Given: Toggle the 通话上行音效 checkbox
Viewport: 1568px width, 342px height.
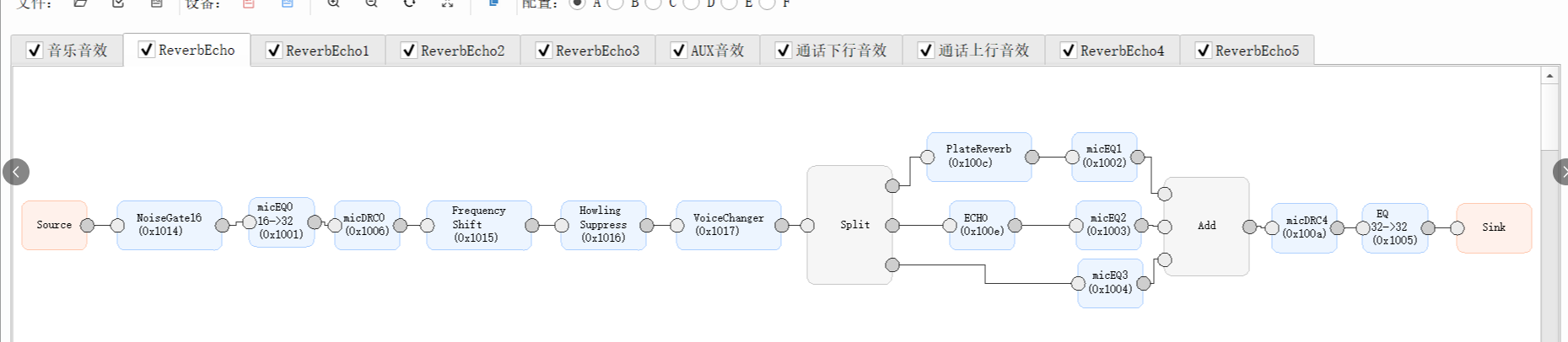Looking at the screenshot, I should (x=925, y=51).
